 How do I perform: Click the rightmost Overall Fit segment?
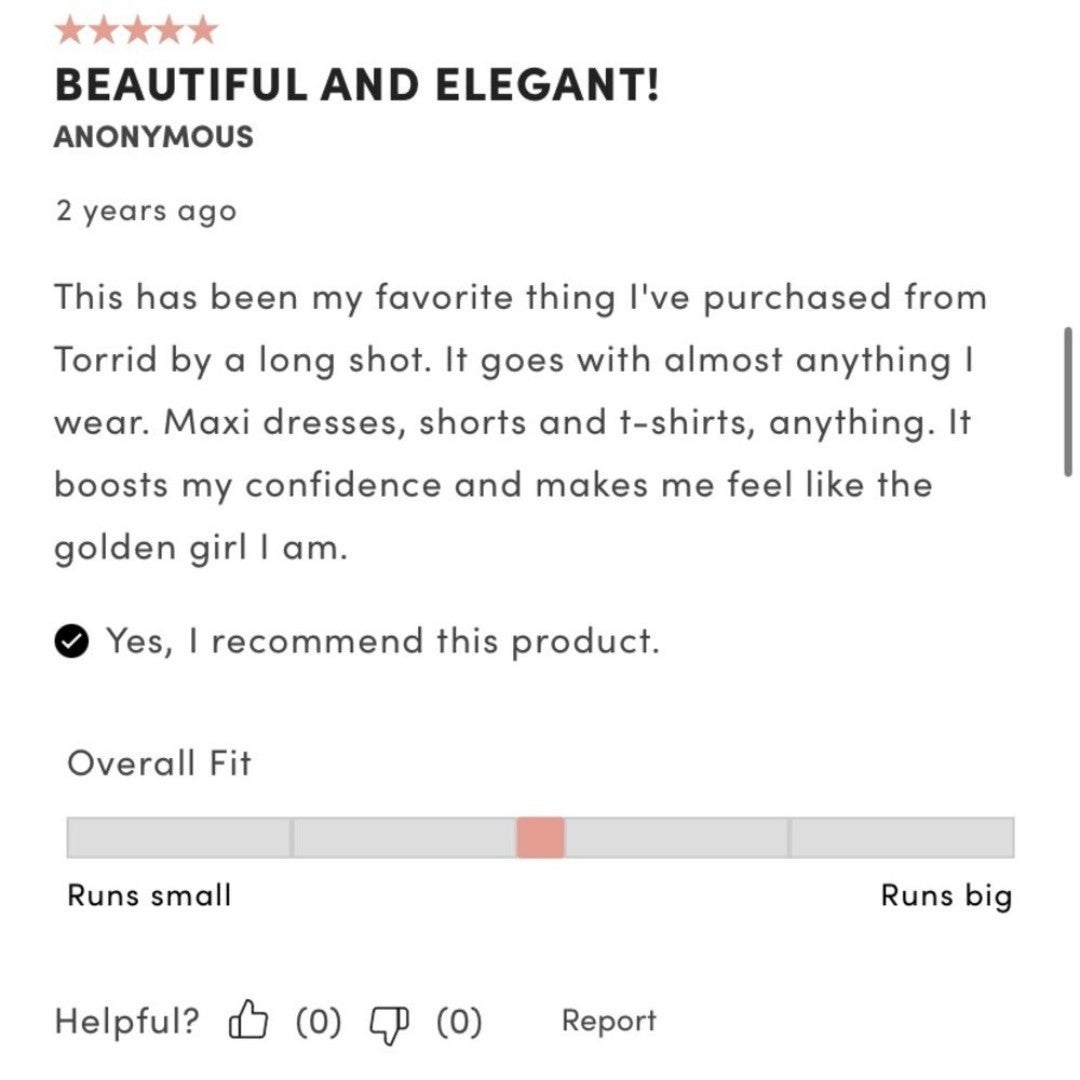(x=902, y=838)
